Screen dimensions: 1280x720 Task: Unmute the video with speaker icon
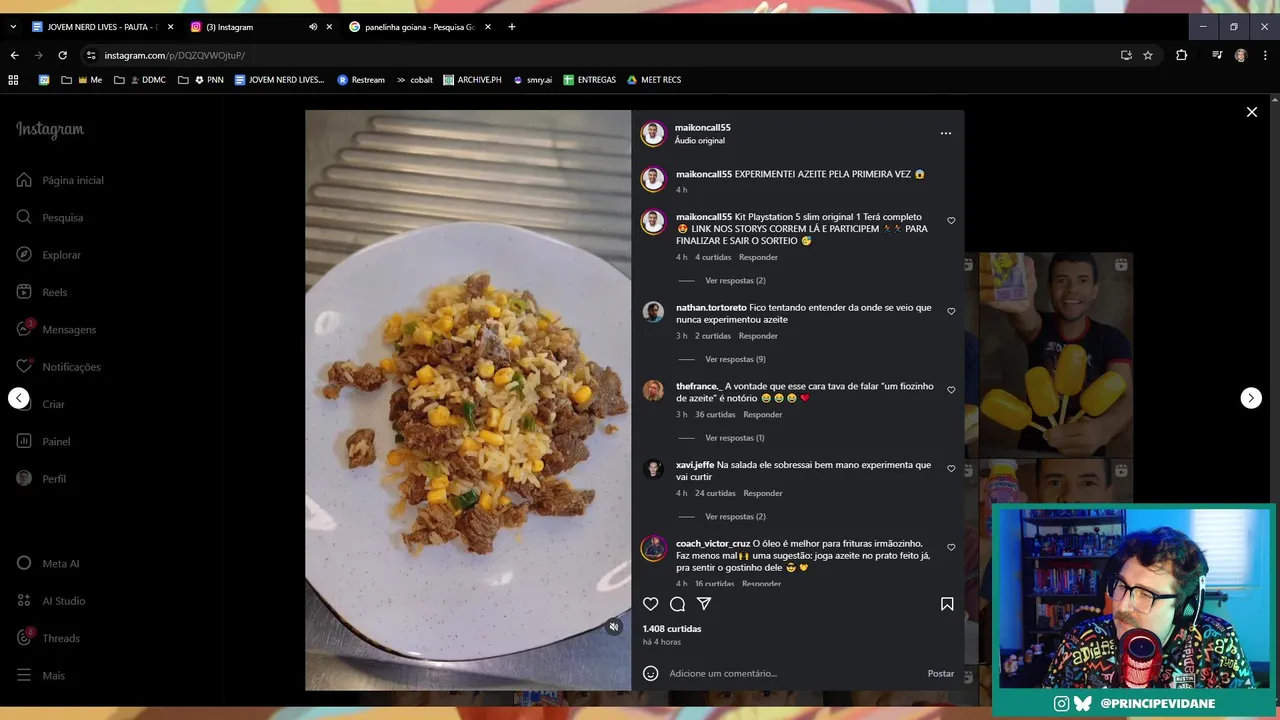pyautogui.click(x=614, y=627)
